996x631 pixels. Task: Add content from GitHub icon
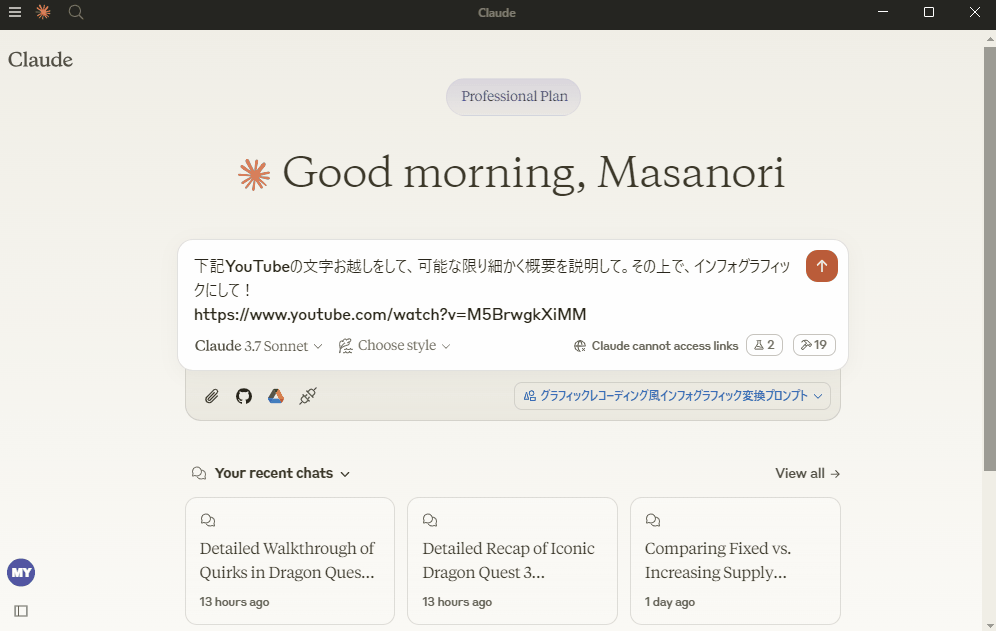tap(244, 397)
